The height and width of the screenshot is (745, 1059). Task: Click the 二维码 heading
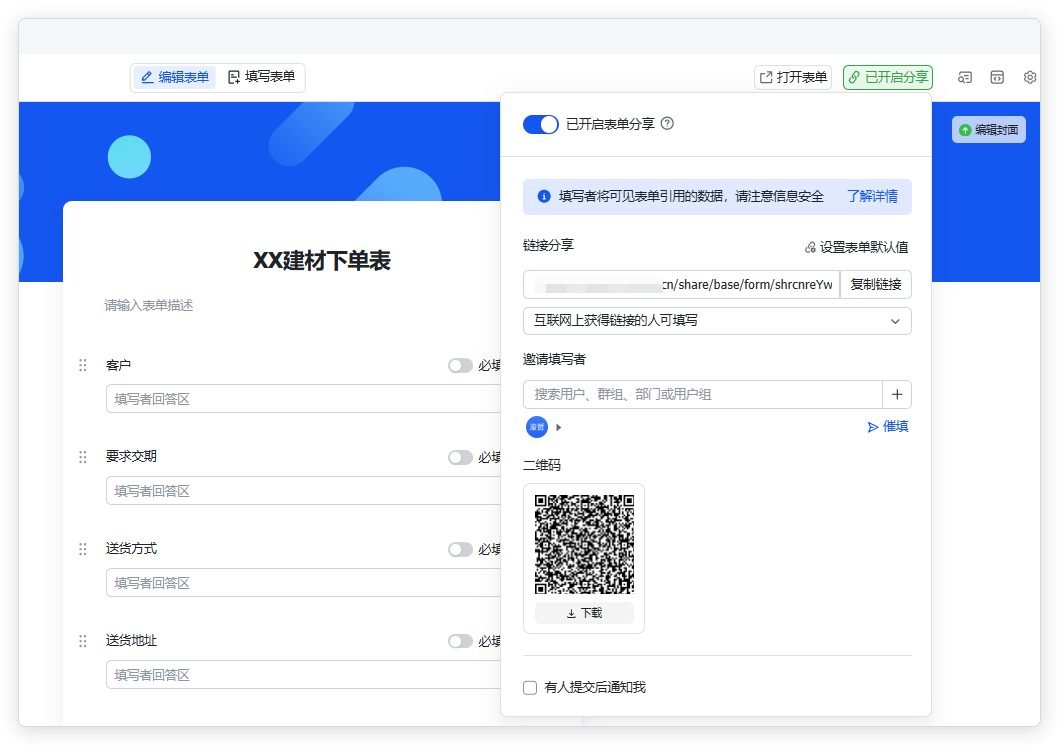coord(542,465)
